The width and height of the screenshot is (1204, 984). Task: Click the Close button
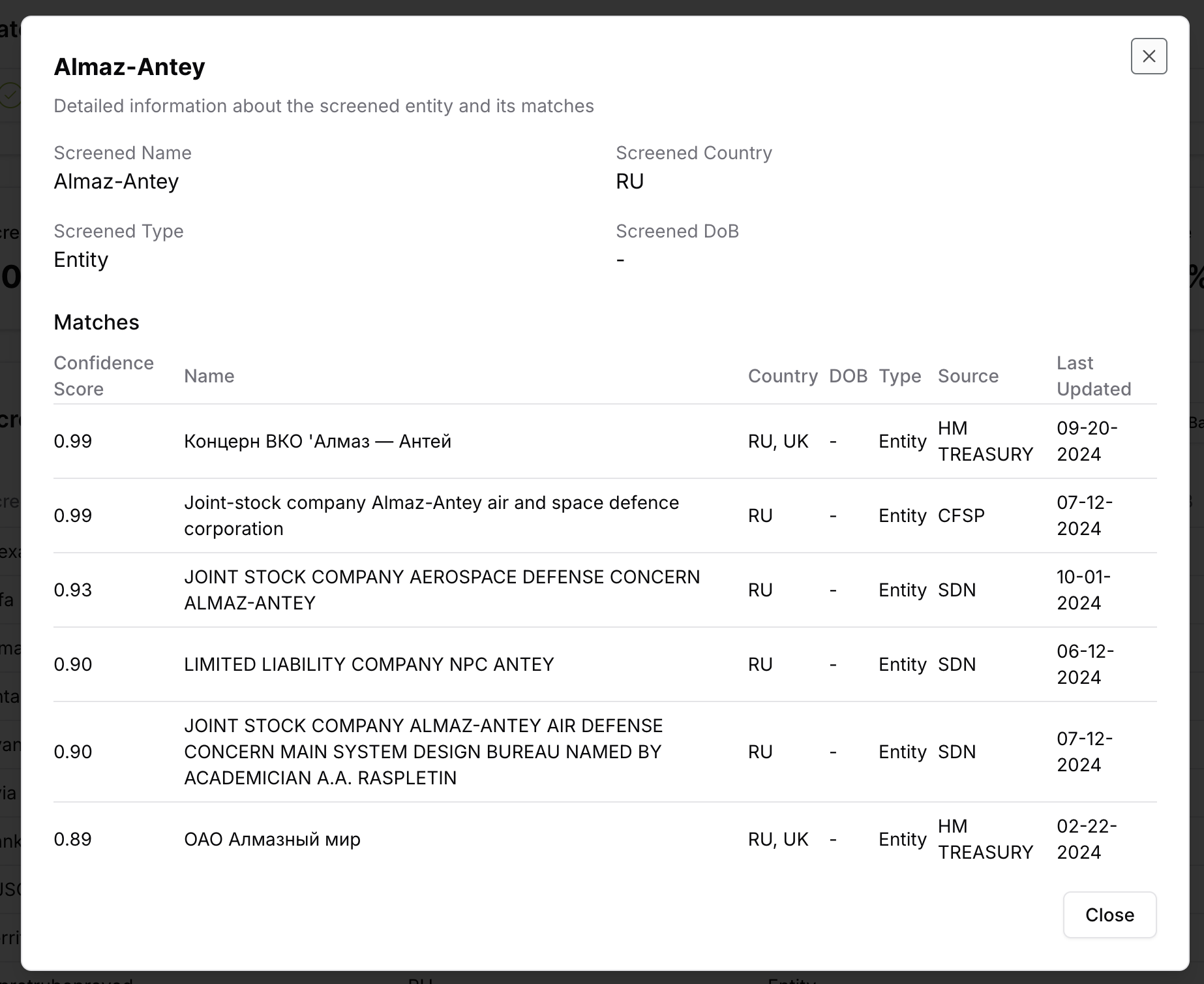coord(1109,915)
